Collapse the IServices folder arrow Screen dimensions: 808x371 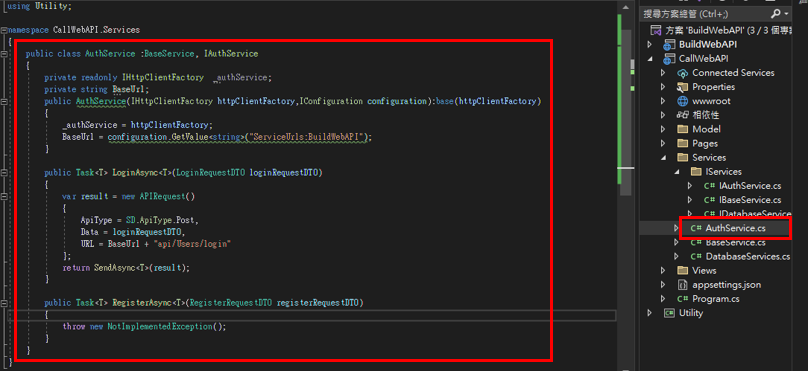(x=677, y=172)
